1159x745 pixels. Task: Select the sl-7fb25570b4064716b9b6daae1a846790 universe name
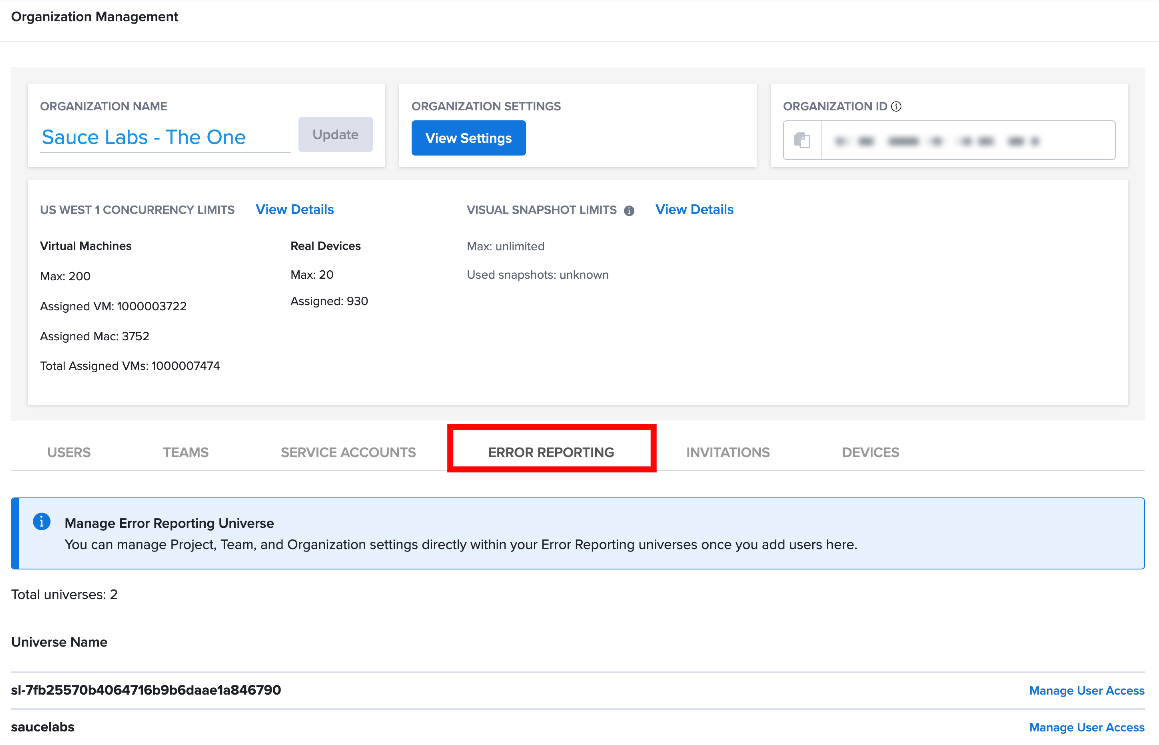146,690
